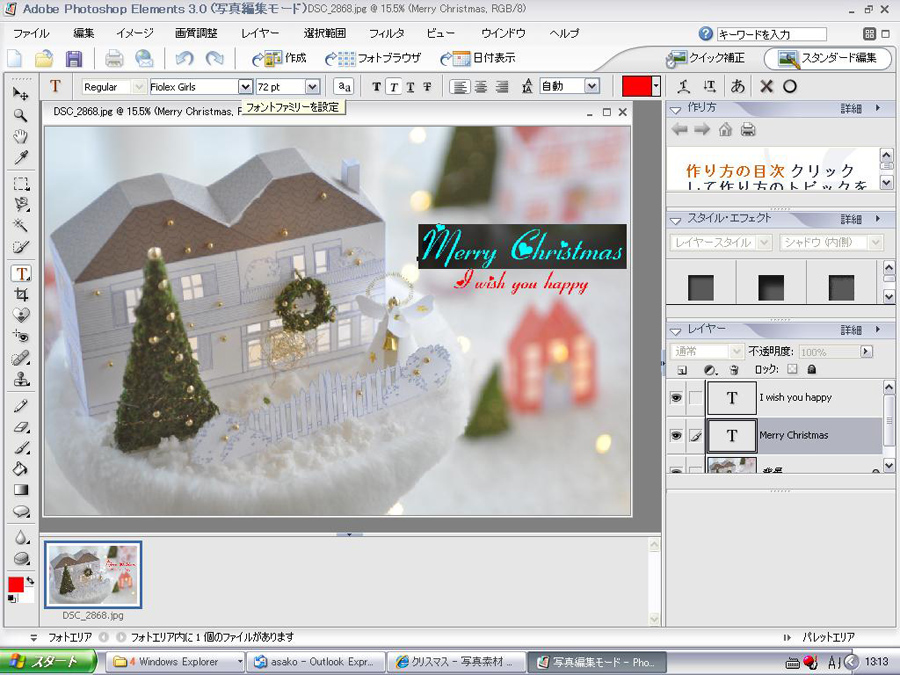The width and height of the screenshot is (900, 675).
Task: Toggle faux bold text style
Action: click(x=377, y=87)
